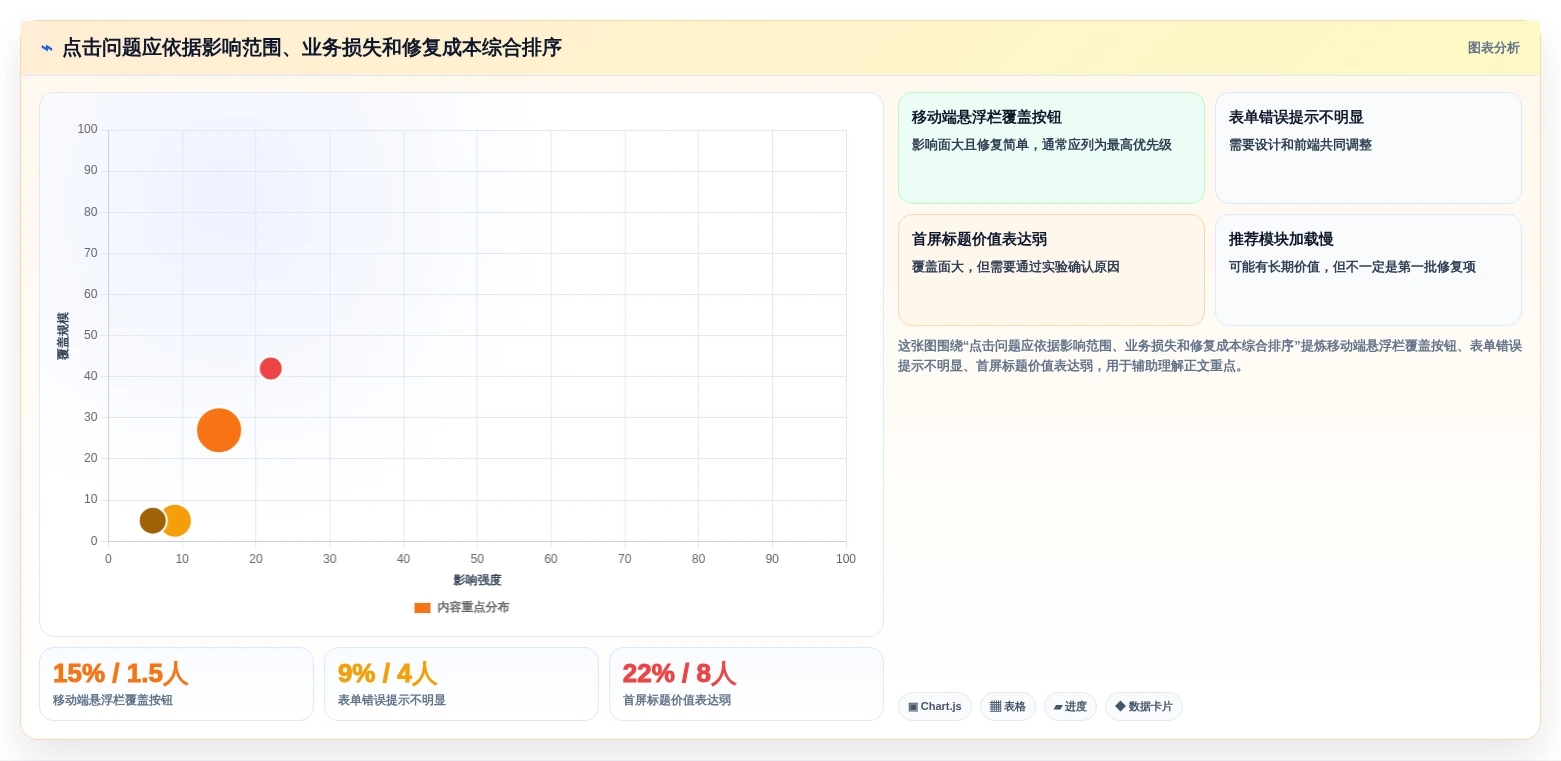Click the 图表分析 label in the header
The height and width of the screenshot is (761, 1561).
[x=1493, y=48]
